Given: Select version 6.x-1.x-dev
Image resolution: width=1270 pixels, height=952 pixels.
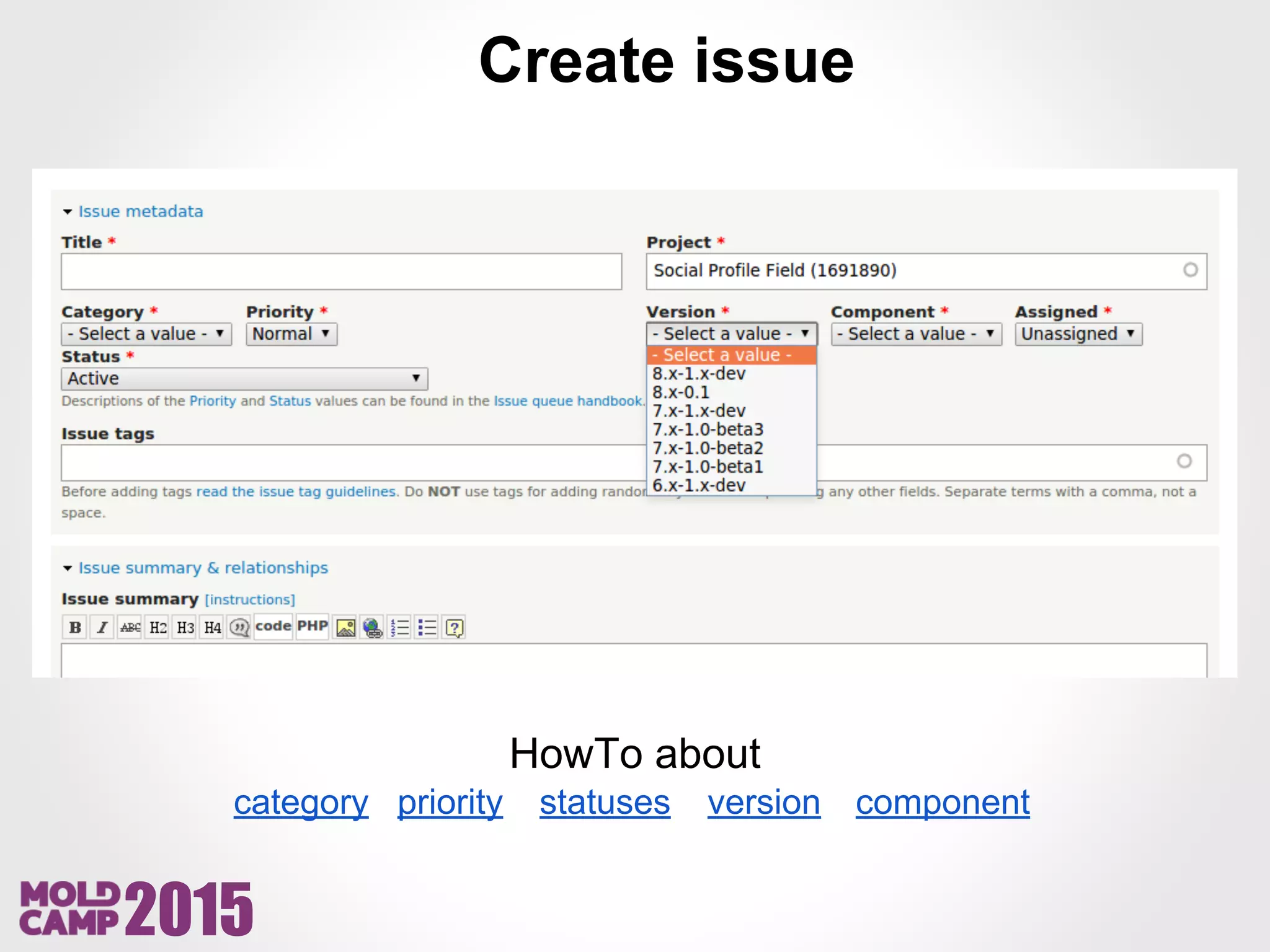Looking at the screenshot, I should click(x=732, y=485).
